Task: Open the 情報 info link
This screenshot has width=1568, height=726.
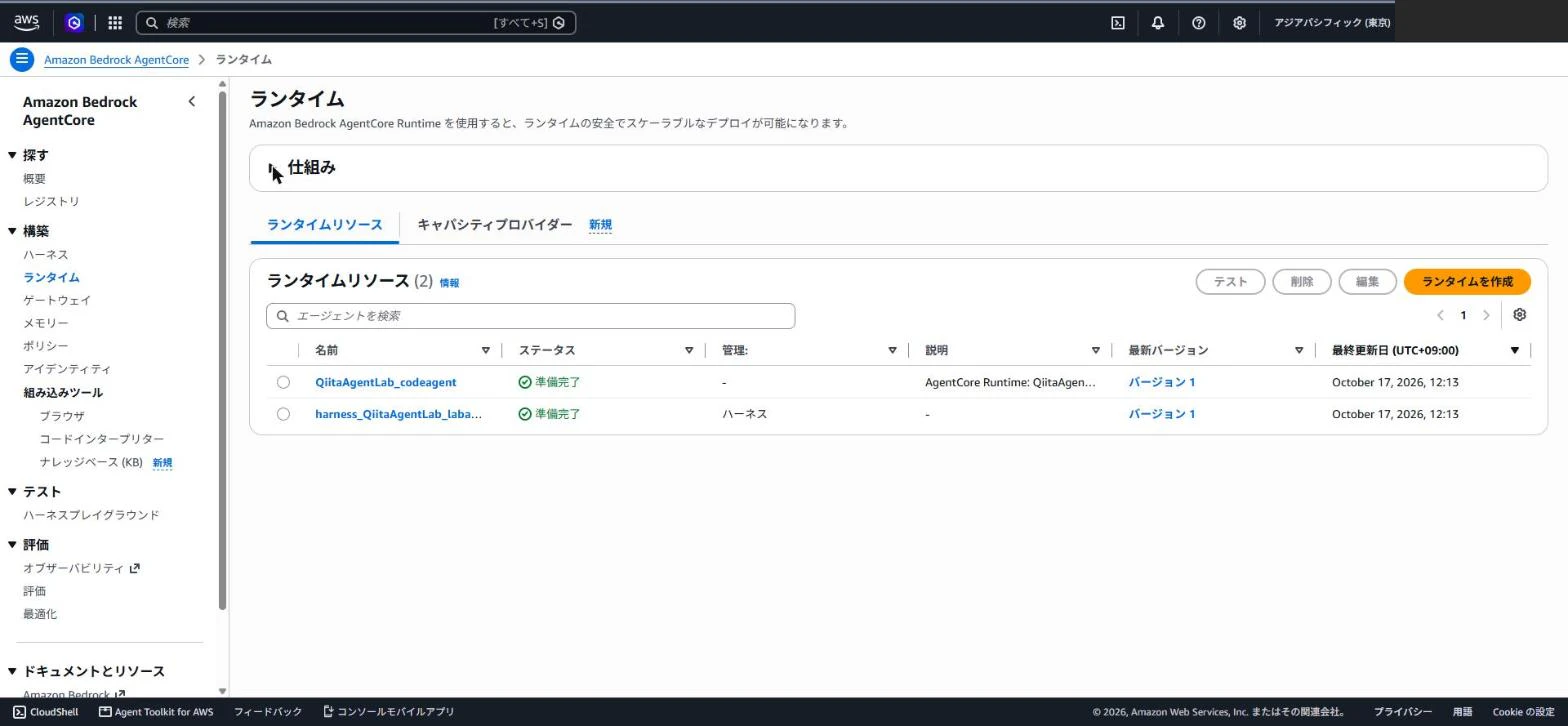Action: pos(449,283)
